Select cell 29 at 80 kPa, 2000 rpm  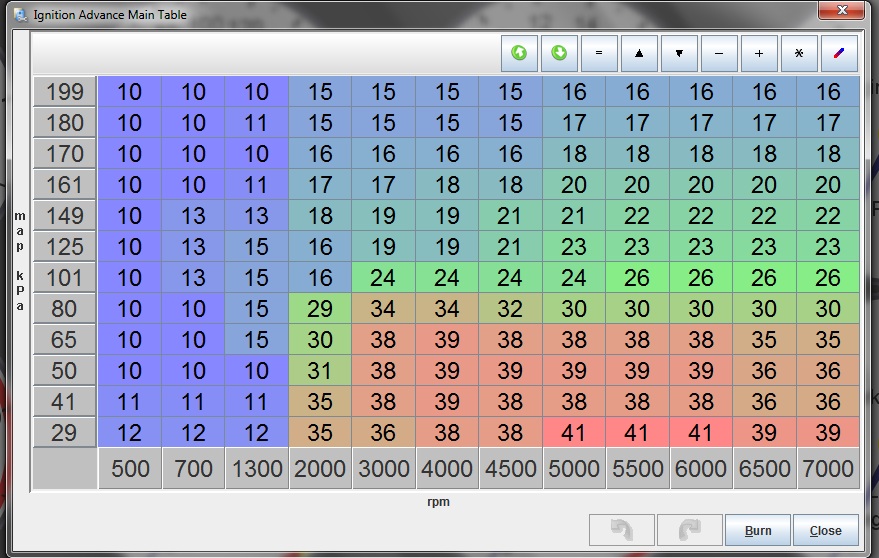(x=320, y=308)
